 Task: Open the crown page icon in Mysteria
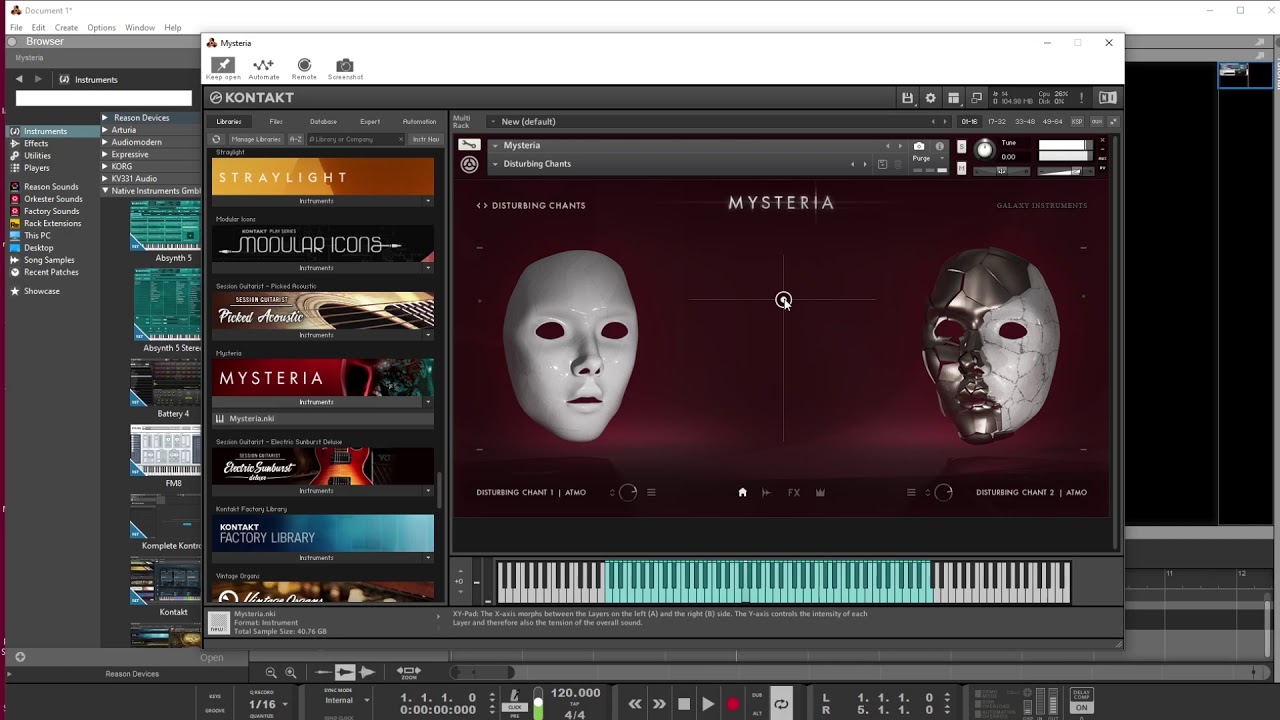(x=820, y=492)
